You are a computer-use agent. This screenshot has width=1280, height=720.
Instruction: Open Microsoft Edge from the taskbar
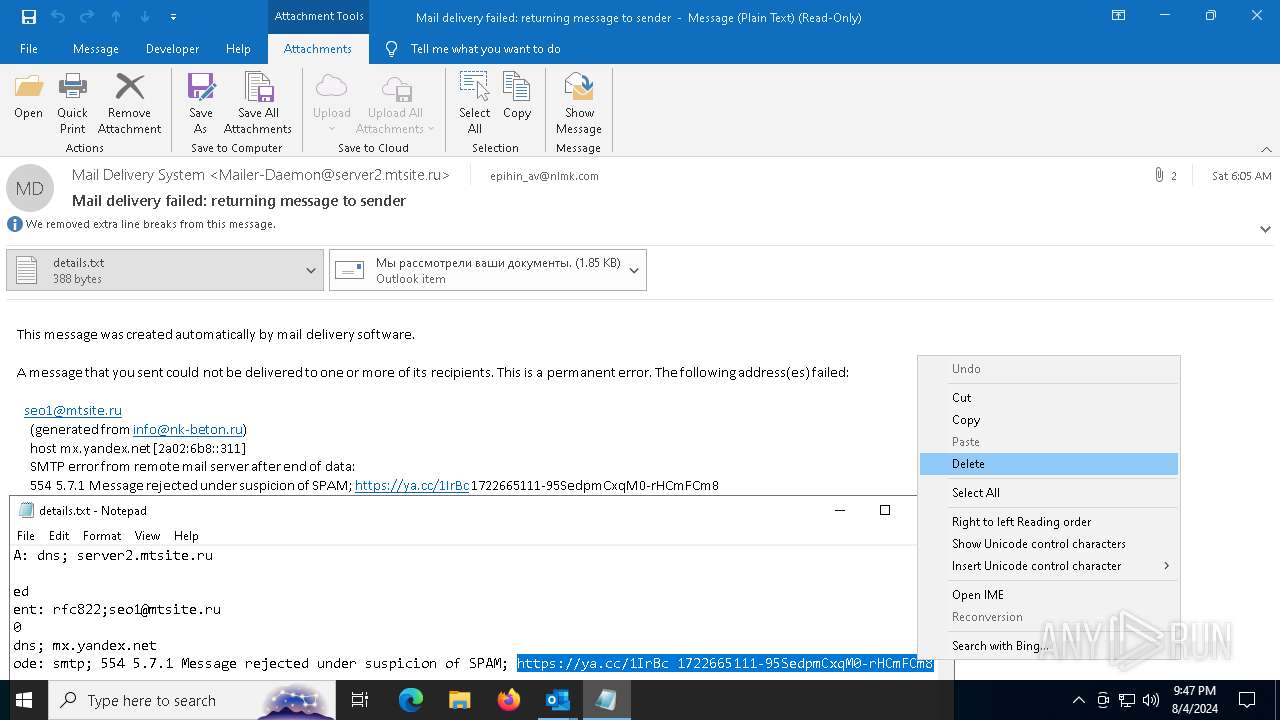[411, 700]
